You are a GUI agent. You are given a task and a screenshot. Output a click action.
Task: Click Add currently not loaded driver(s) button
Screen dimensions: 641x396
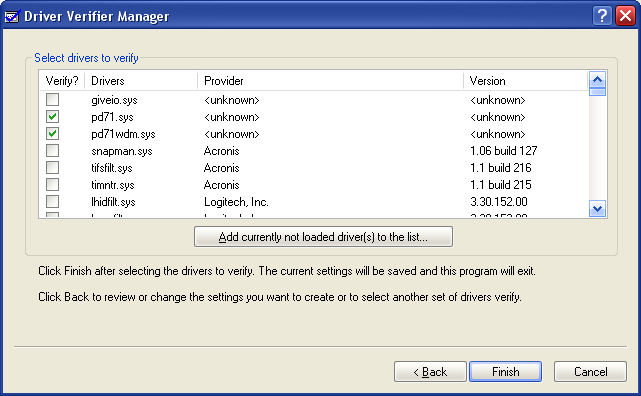(323, 237)
